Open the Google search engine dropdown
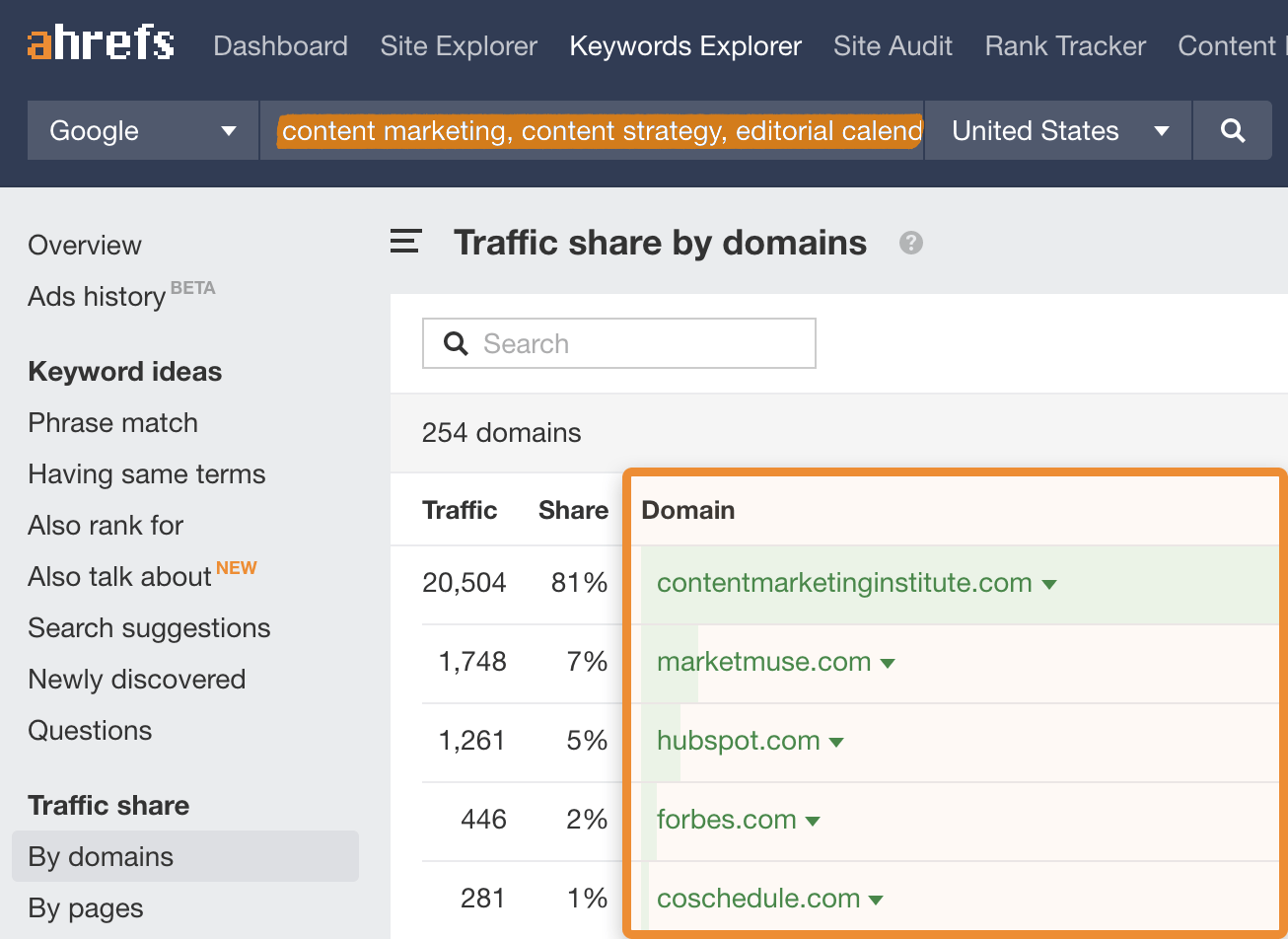 click(143, 130)
